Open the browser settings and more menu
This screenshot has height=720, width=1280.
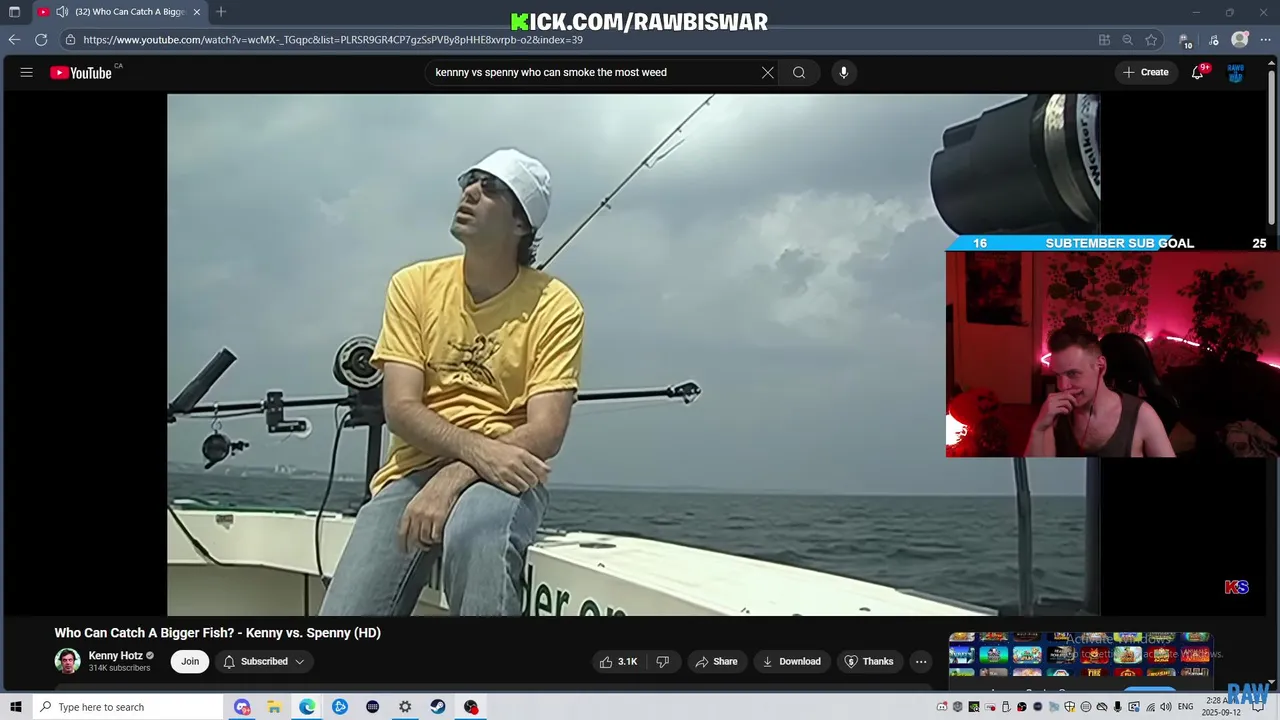click(x=1265, y=40)
